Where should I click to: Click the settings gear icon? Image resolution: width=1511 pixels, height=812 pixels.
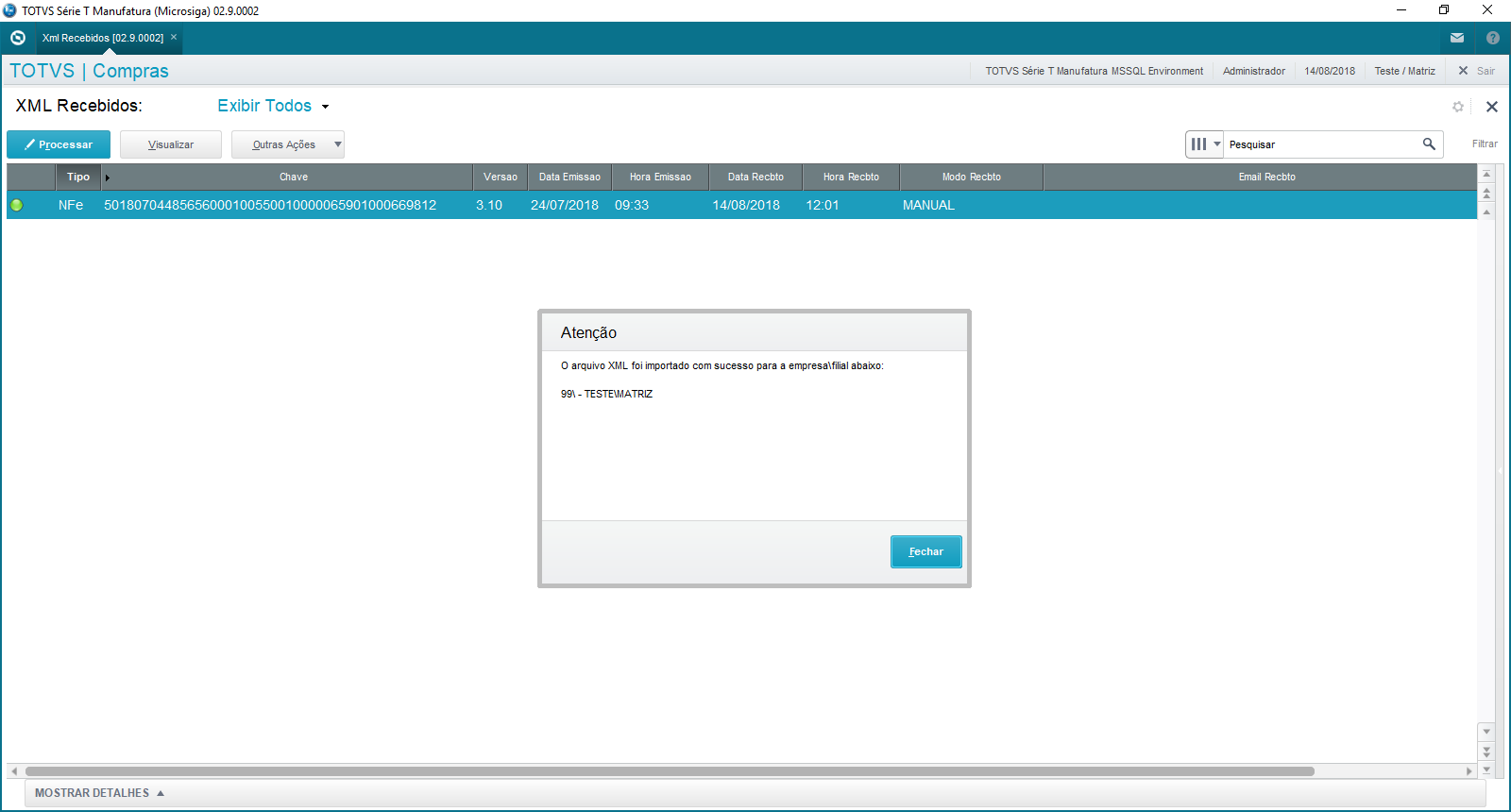[x=1458, y=107]
